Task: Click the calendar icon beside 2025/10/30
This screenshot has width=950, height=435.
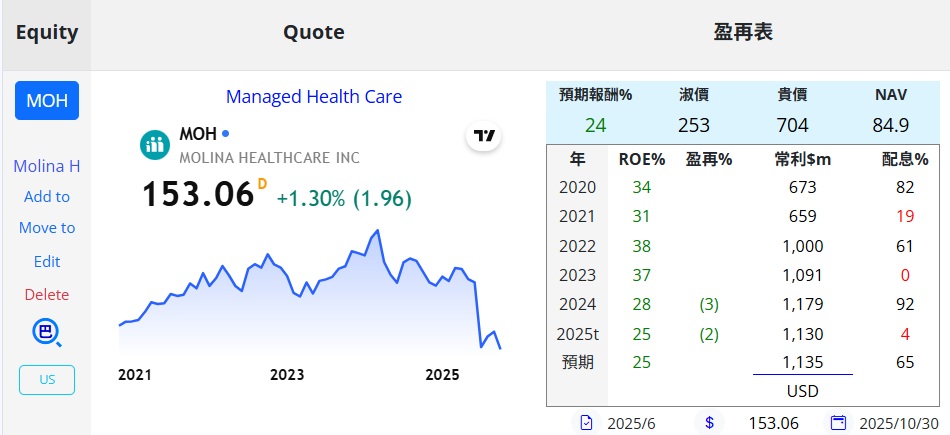Action: (838, 423)
